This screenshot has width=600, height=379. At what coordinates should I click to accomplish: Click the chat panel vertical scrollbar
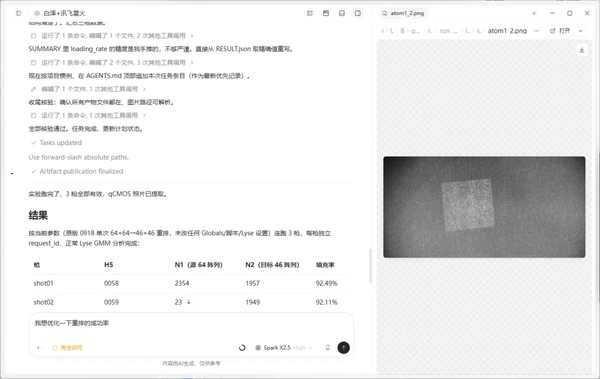click(x=370, y=266)
